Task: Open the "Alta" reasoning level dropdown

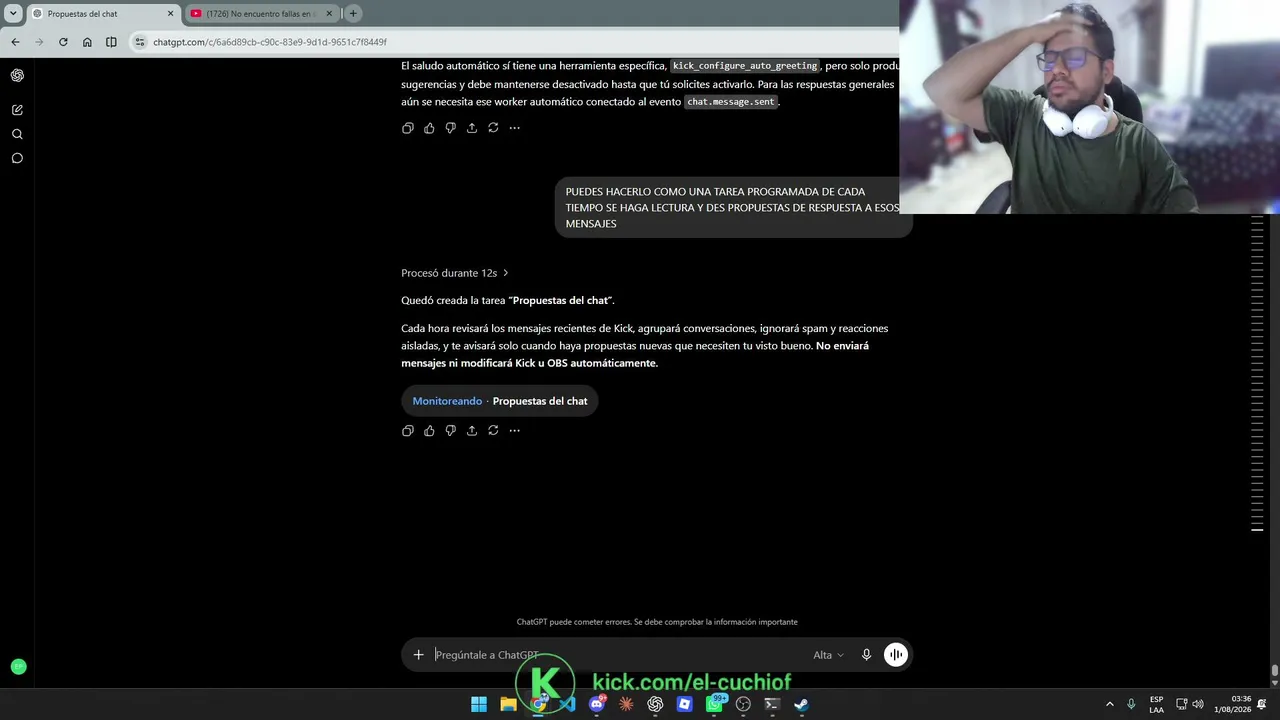Action: click(828, 655)
